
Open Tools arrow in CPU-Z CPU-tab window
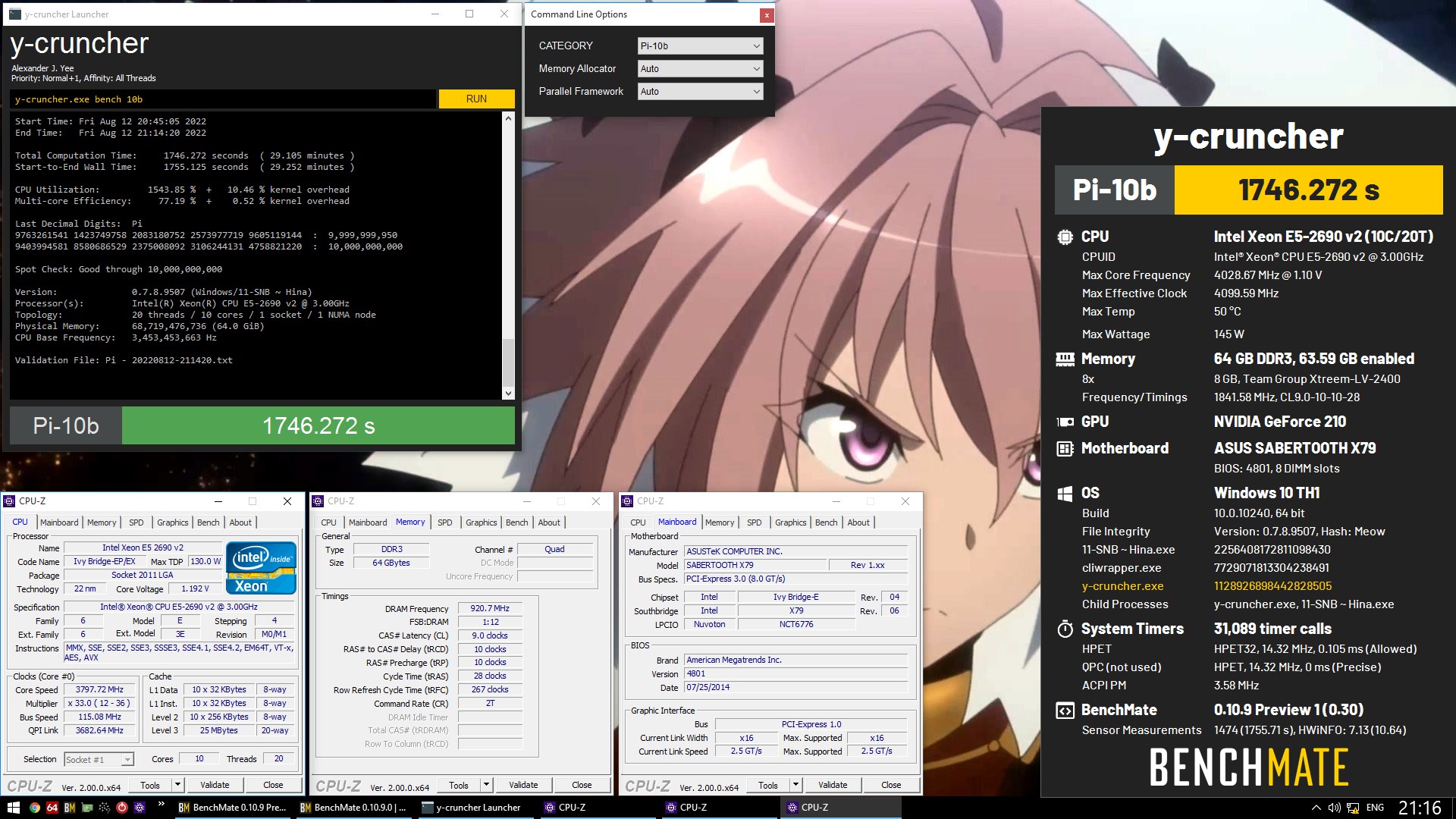click(178, 785)
